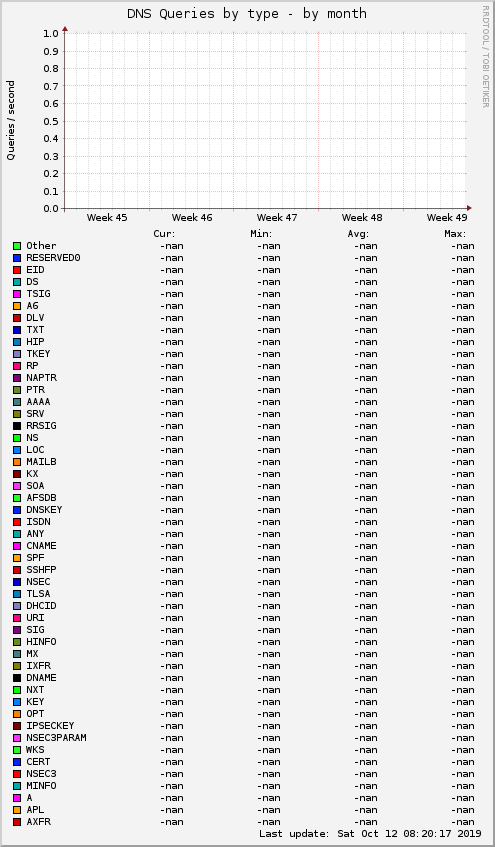Click the 1.0 y-axis value
This screenshot has height=847, width=495.
[51, 33]
